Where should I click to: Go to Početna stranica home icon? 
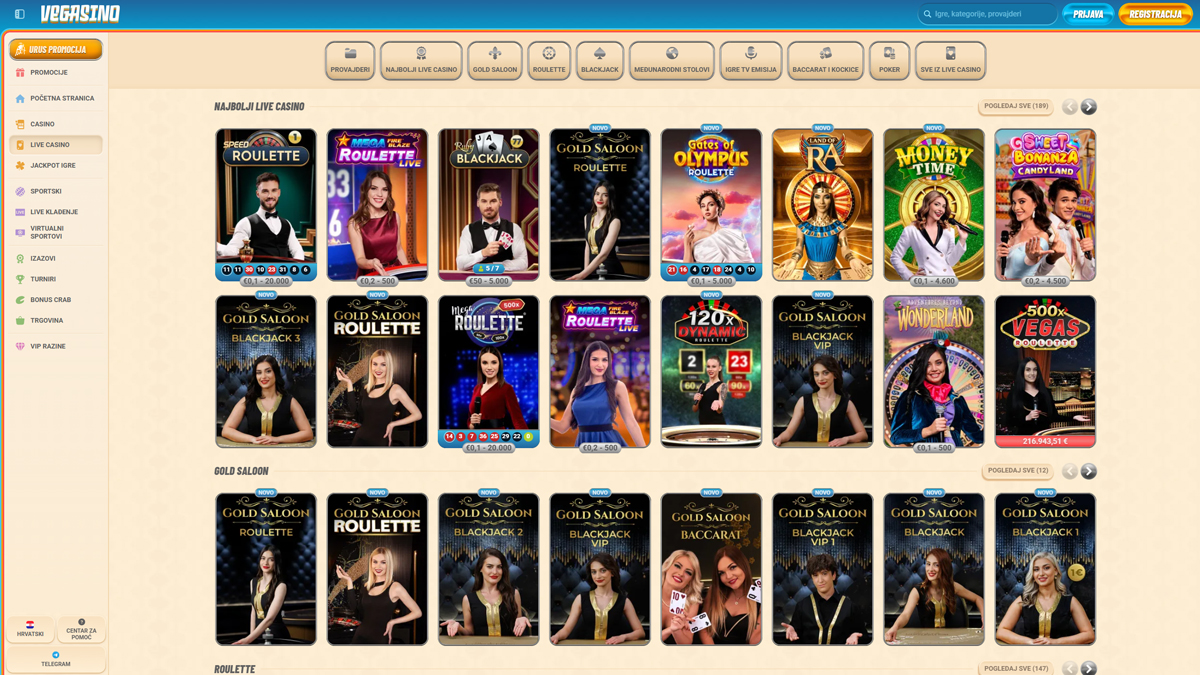(20, 99)
